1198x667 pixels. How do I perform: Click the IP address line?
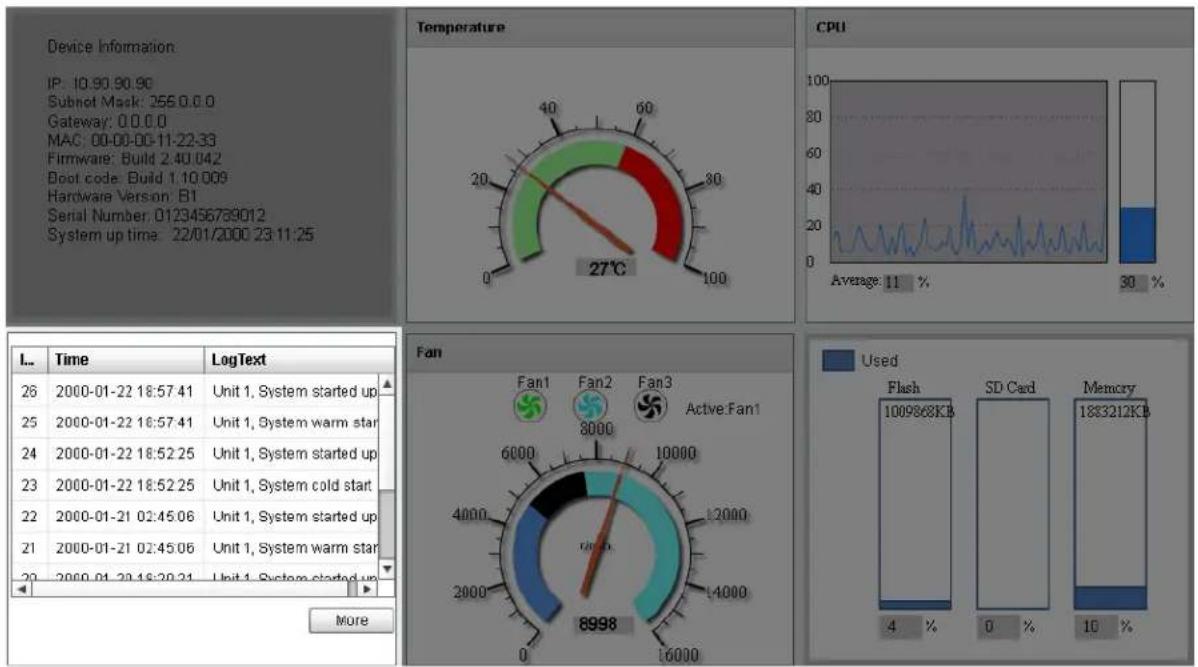point(100,83)
